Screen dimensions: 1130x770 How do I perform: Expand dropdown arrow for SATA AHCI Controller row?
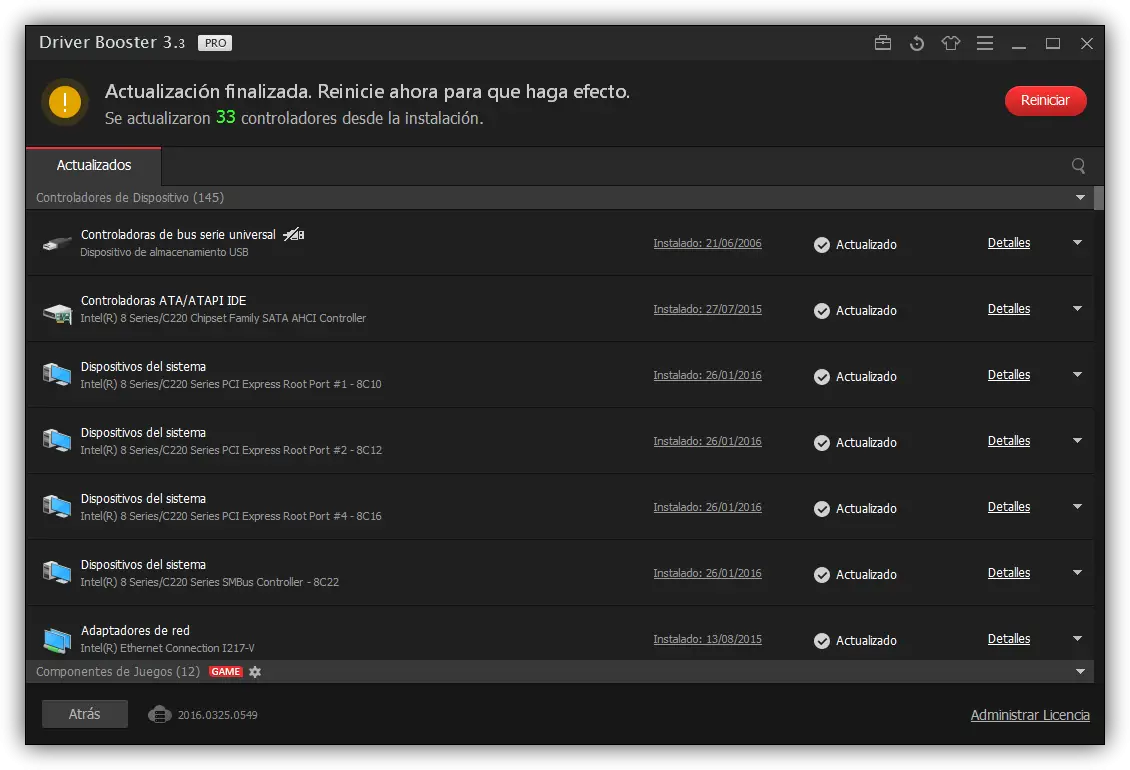[x=1077, y=309]
